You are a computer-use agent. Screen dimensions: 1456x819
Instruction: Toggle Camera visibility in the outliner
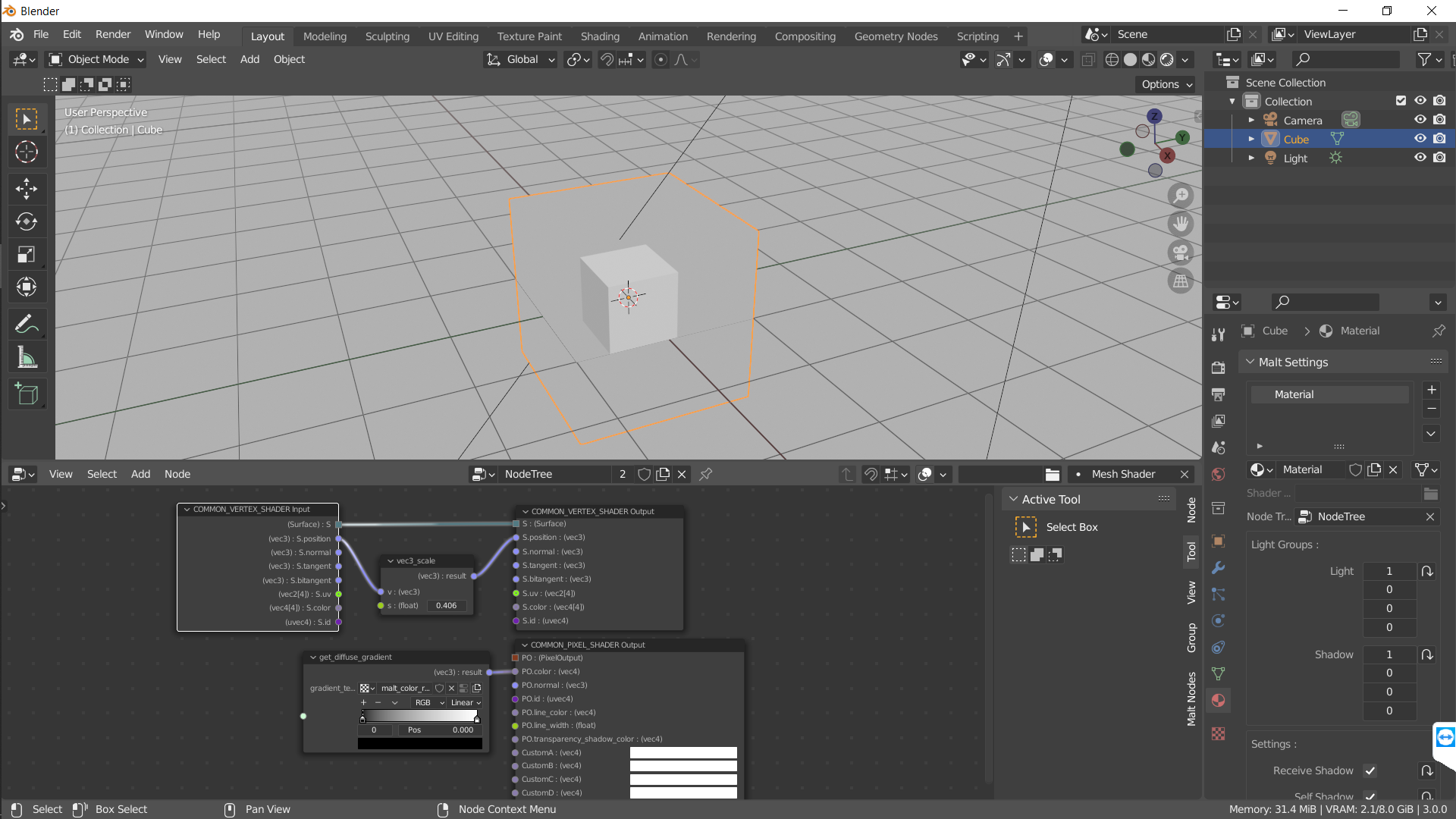tap(1420, 119)
